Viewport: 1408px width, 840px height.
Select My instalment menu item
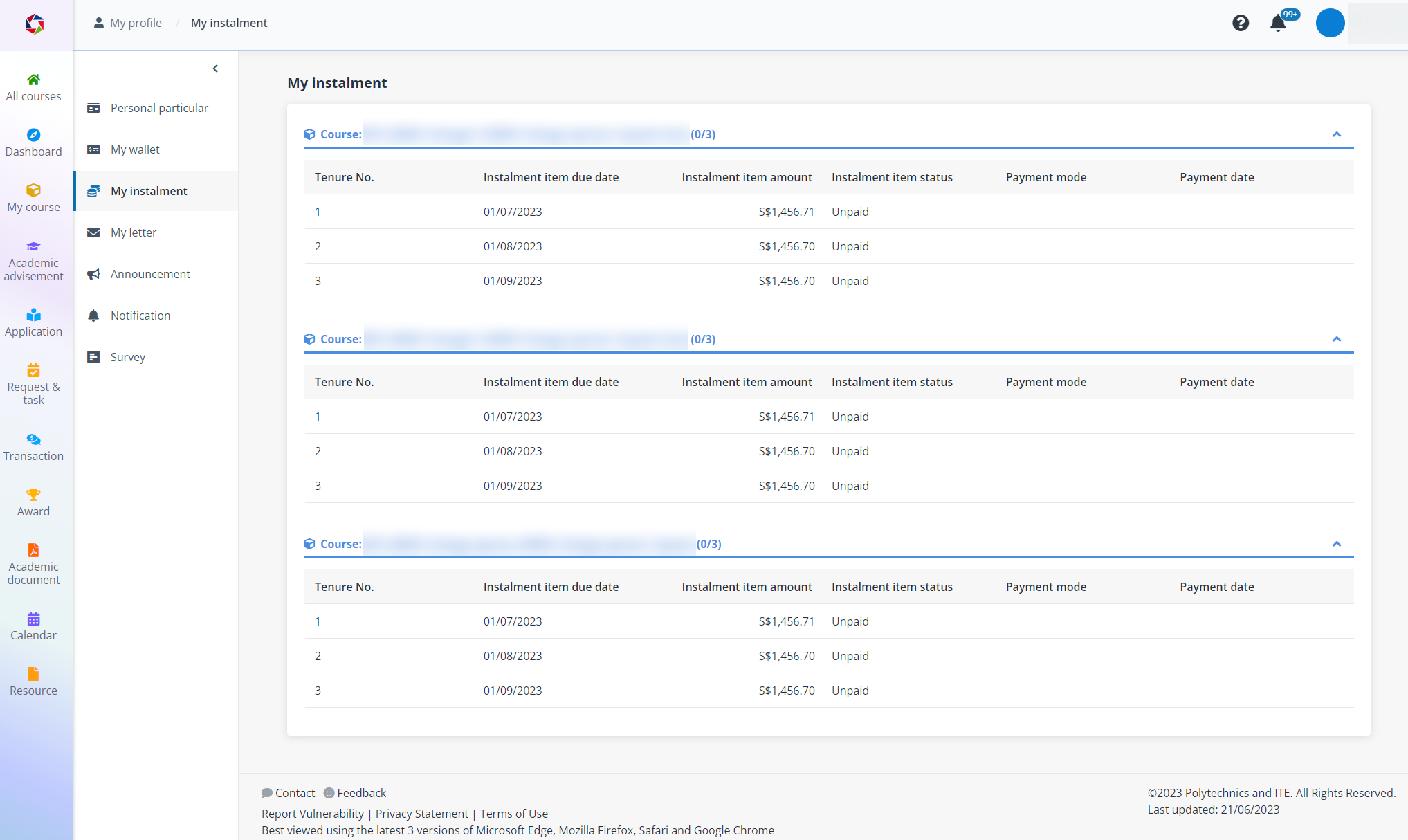[x=156, y=191]
